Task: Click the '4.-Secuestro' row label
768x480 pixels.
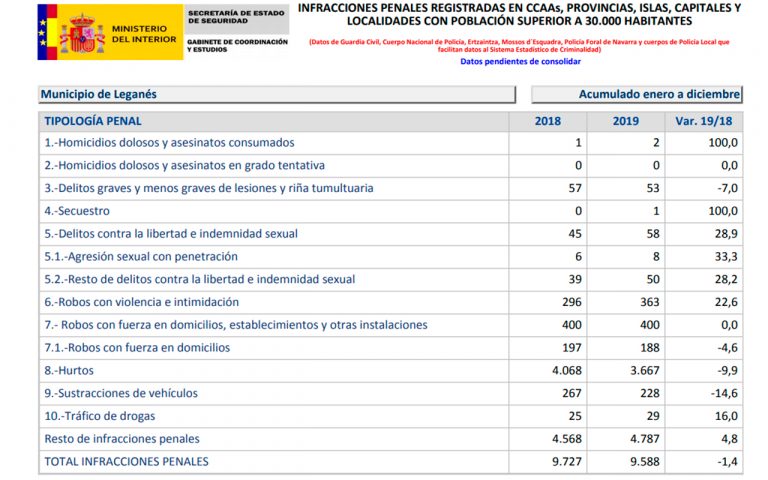Action: pyautogui.click(x=77, y=211)
